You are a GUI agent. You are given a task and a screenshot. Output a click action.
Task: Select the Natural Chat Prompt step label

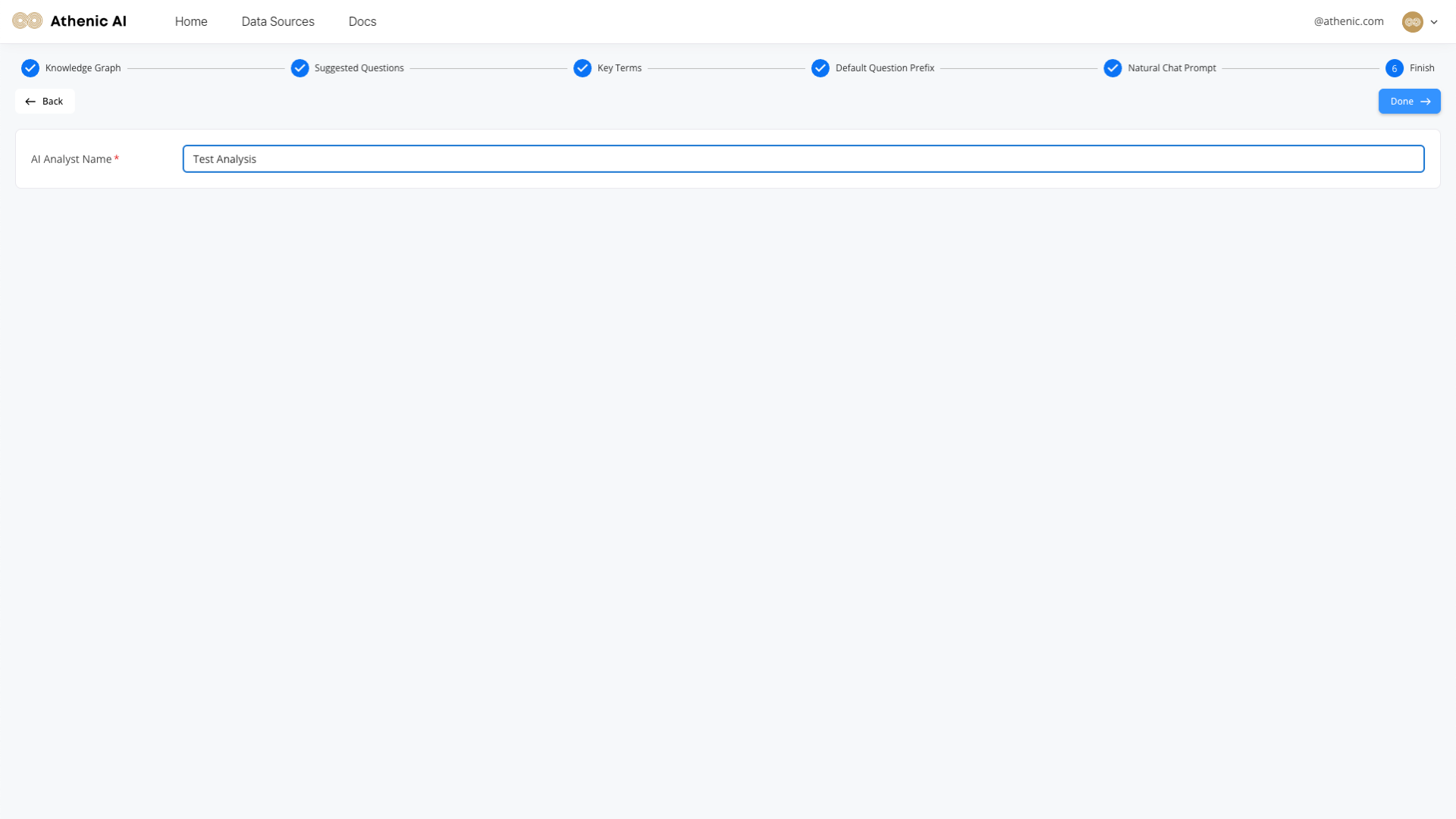(1172, 68)
